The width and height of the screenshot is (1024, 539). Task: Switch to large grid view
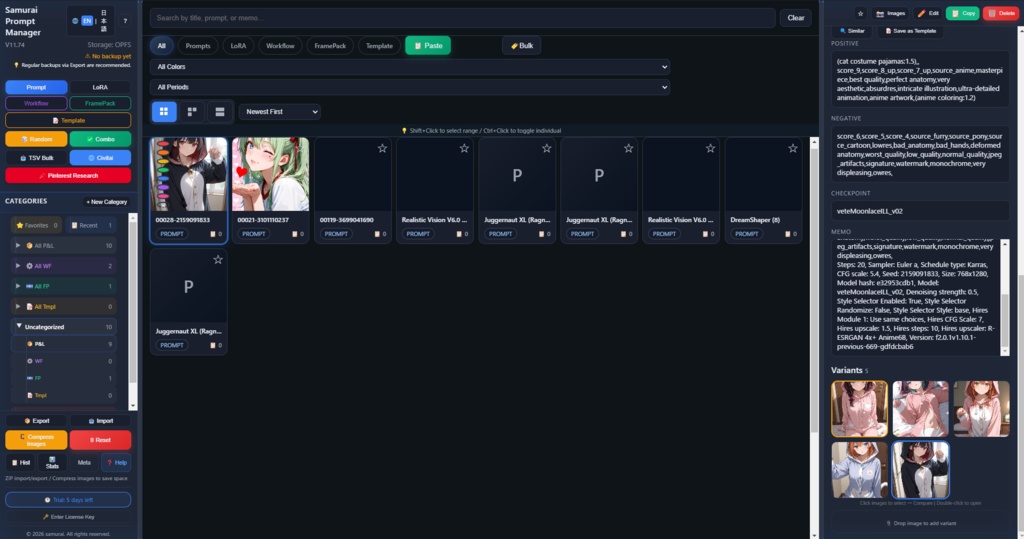click(x=164, y=112)
